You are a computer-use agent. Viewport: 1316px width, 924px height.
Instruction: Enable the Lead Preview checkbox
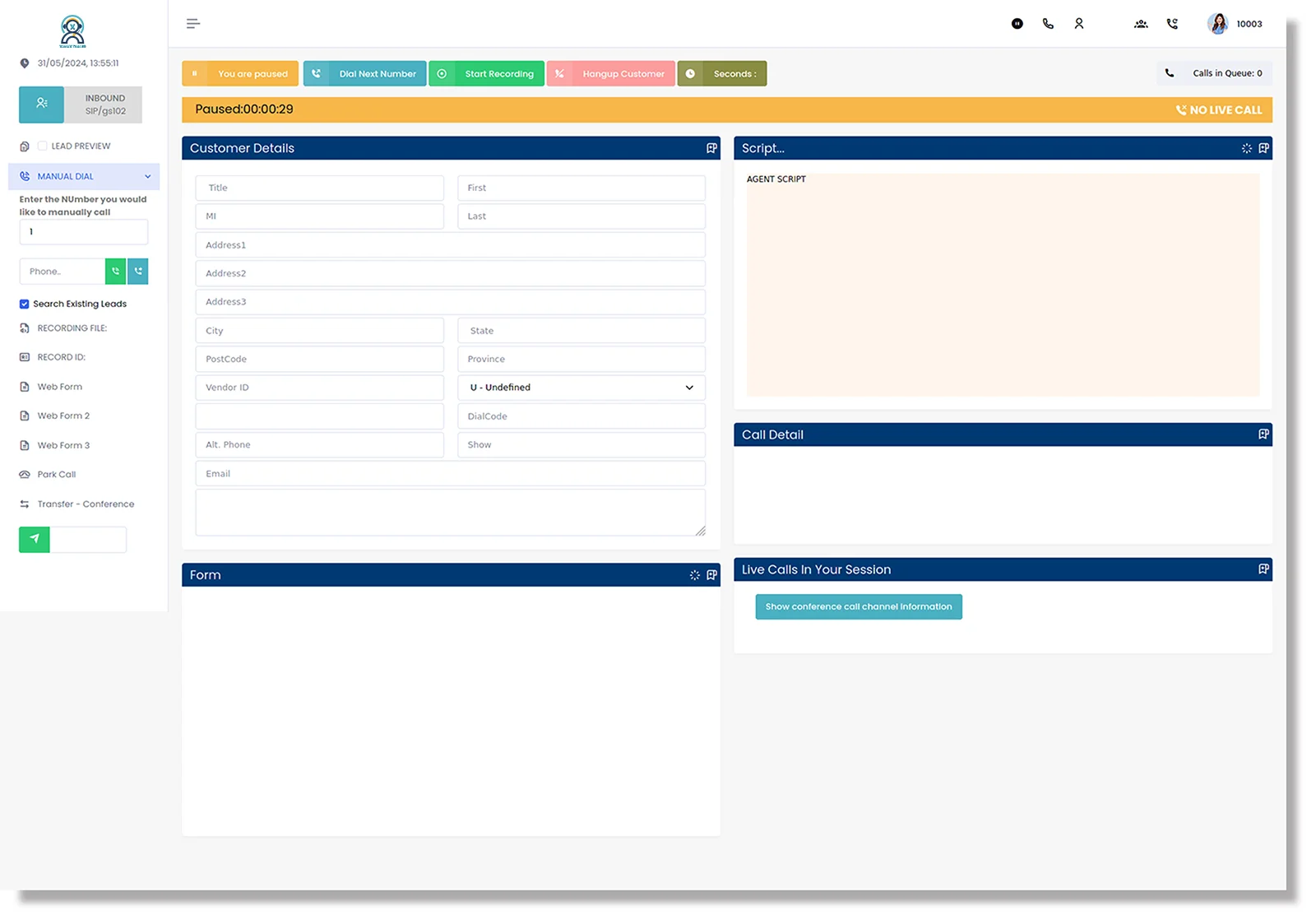coord(42,146)
